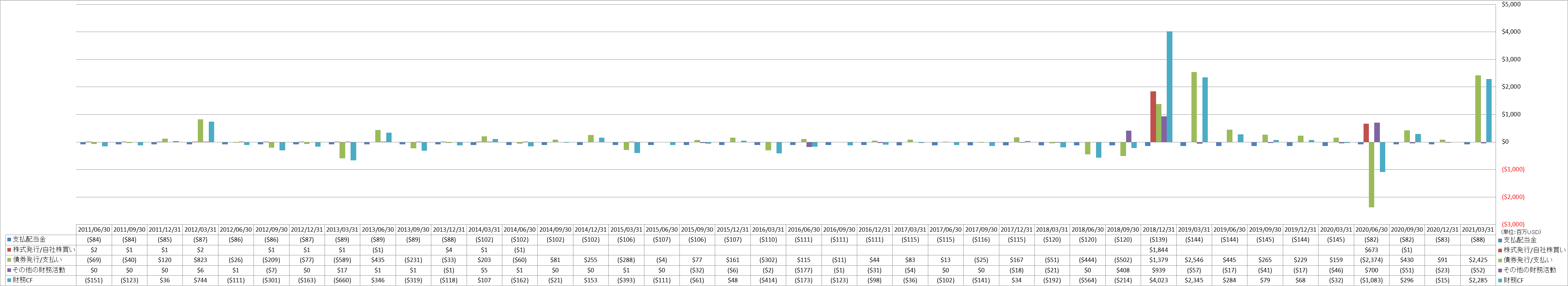The image size is (1568, 286).
Task: Click the $939 cell under 2018/12/31
Action: pyautogui.click(x=1158, y=270)
